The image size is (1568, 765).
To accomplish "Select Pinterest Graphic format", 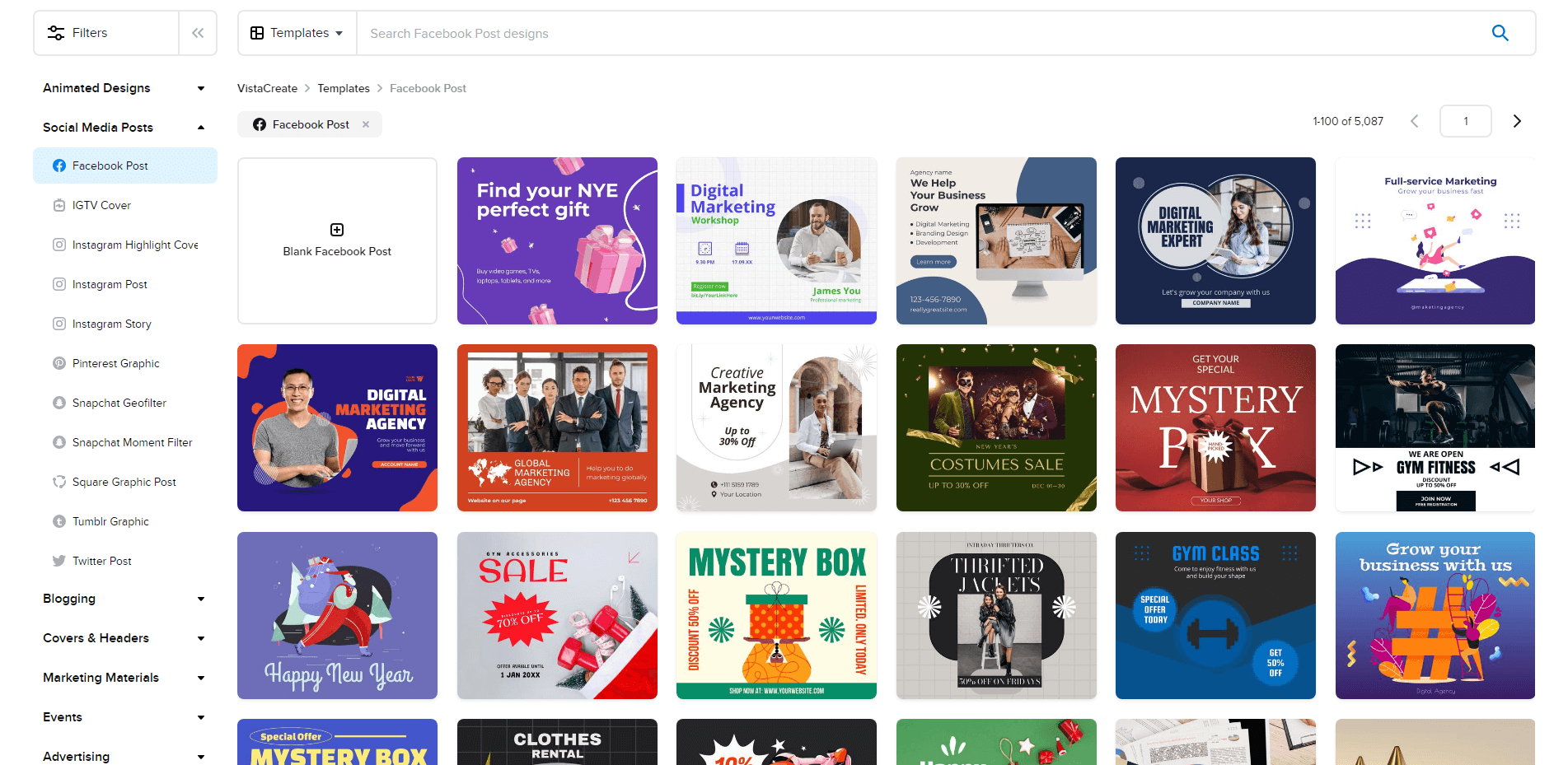I will click(x=125, y=363).
